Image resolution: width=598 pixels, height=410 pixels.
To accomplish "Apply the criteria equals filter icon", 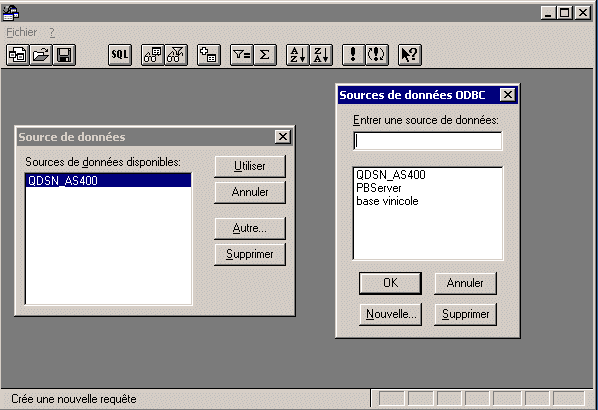I will click(242, 55).
